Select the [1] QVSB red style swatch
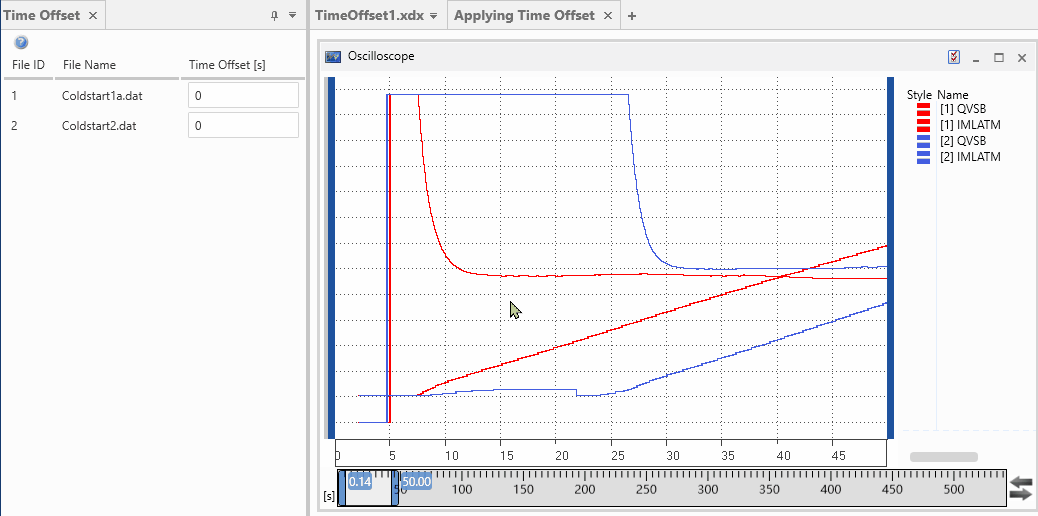1038x516 pixels. pyautogui.click(x=923, y=109)
